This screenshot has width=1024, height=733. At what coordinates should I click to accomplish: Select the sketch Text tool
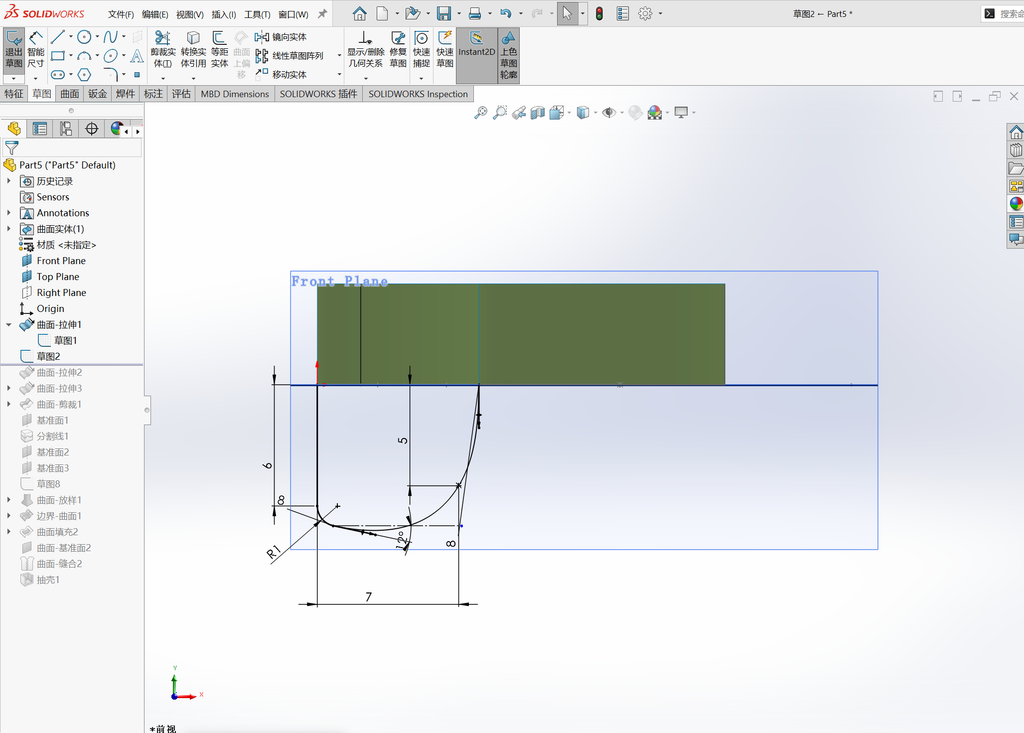137,56
